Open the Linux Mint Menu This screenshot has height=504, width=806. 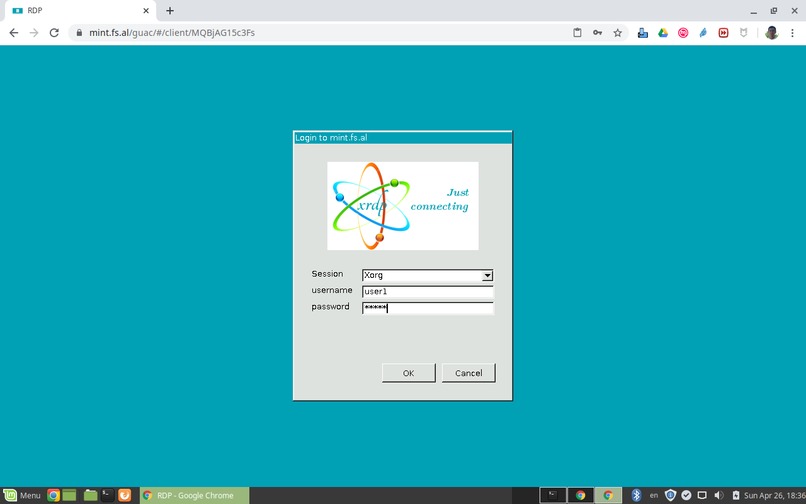[x=22, y=495]
